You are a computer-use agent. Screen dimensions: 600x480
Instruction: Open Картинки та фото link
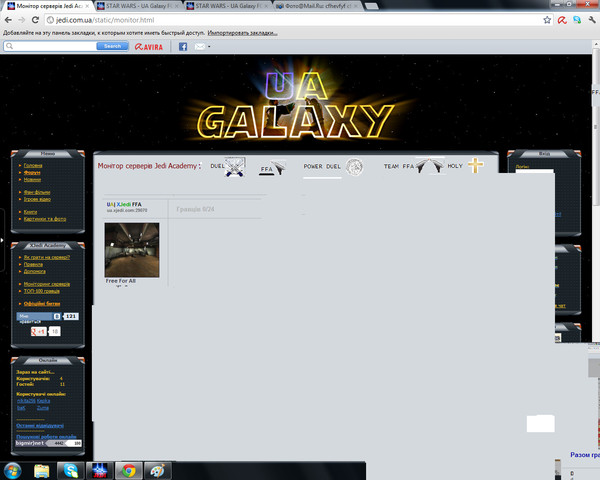[45, 219]
